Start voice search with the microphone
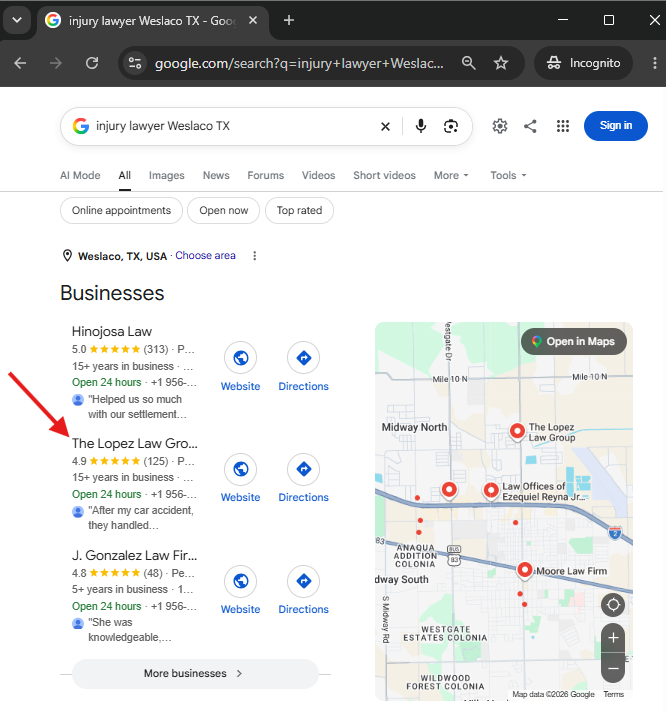The width and height of the screenshot is (666, 713). tap(421, 126)
